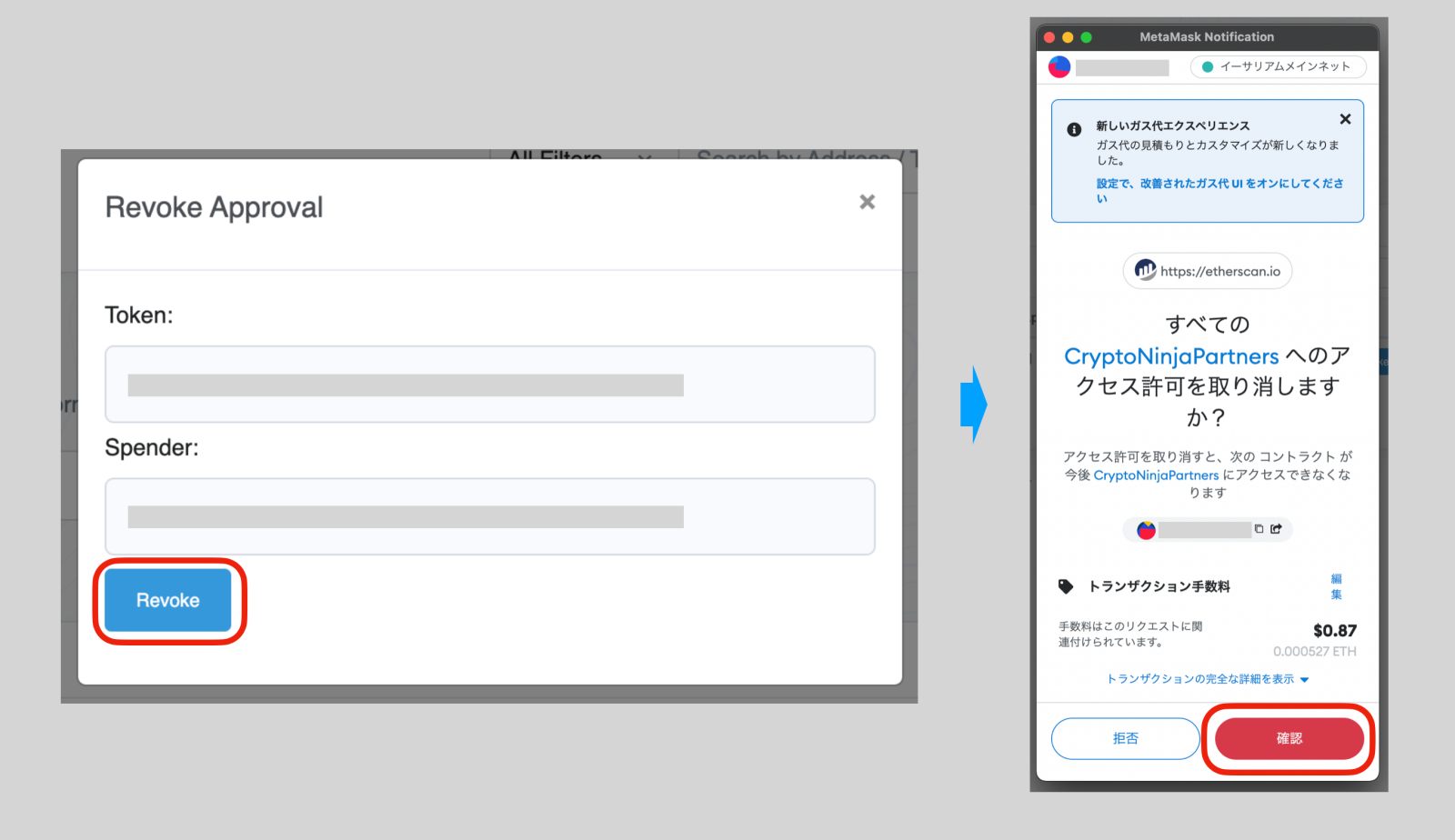Viewport: 1455px width, 840px height.
Task: Copy the contract address in MetaMask
Action: [x=1259, y=529]
